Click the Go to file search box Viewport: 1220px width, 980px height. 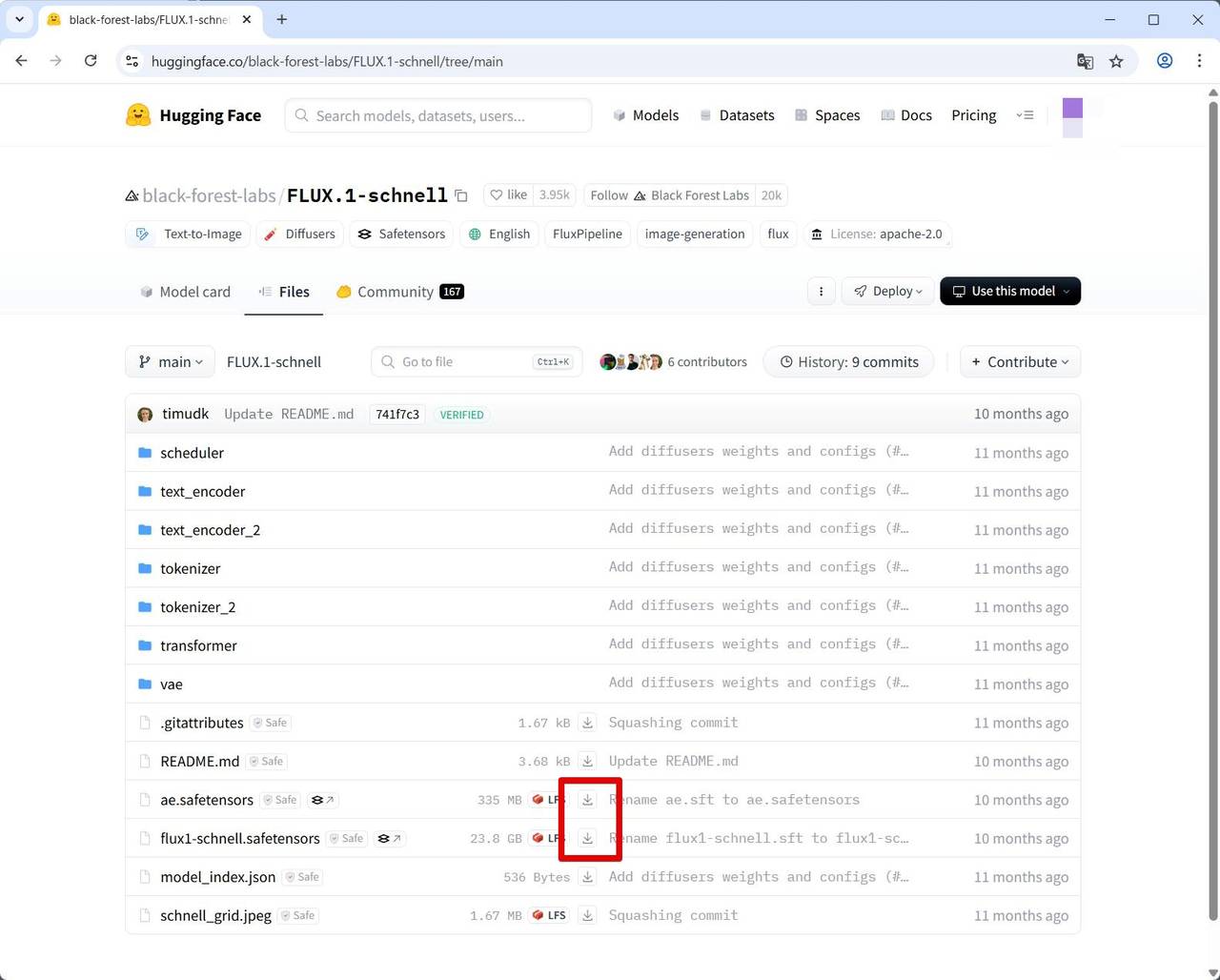click(477, 362)
